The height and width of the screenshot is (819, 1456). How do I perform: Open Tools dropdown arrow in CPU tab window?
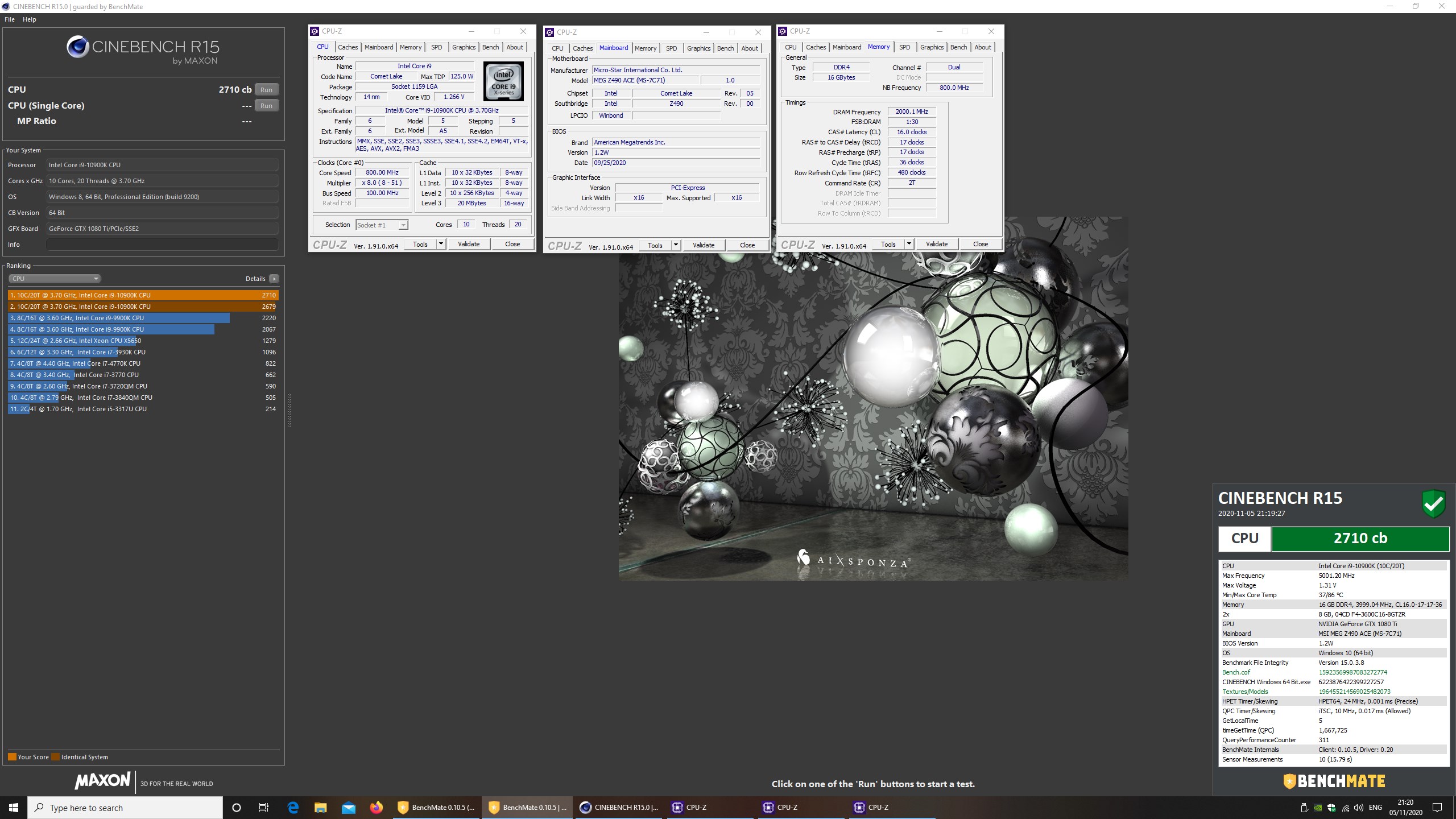tap(441, 244)
